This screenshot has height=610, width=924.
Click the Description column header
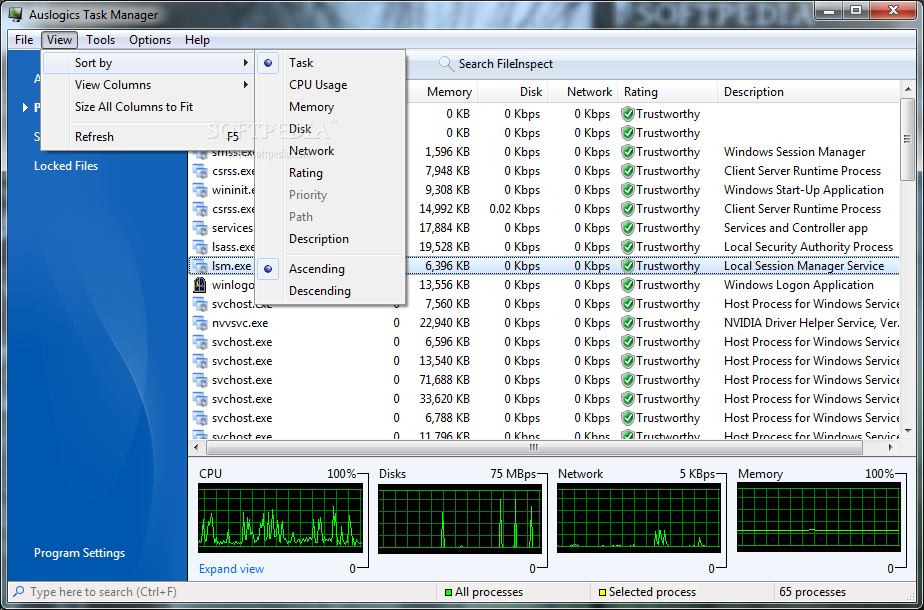(808, 92)
